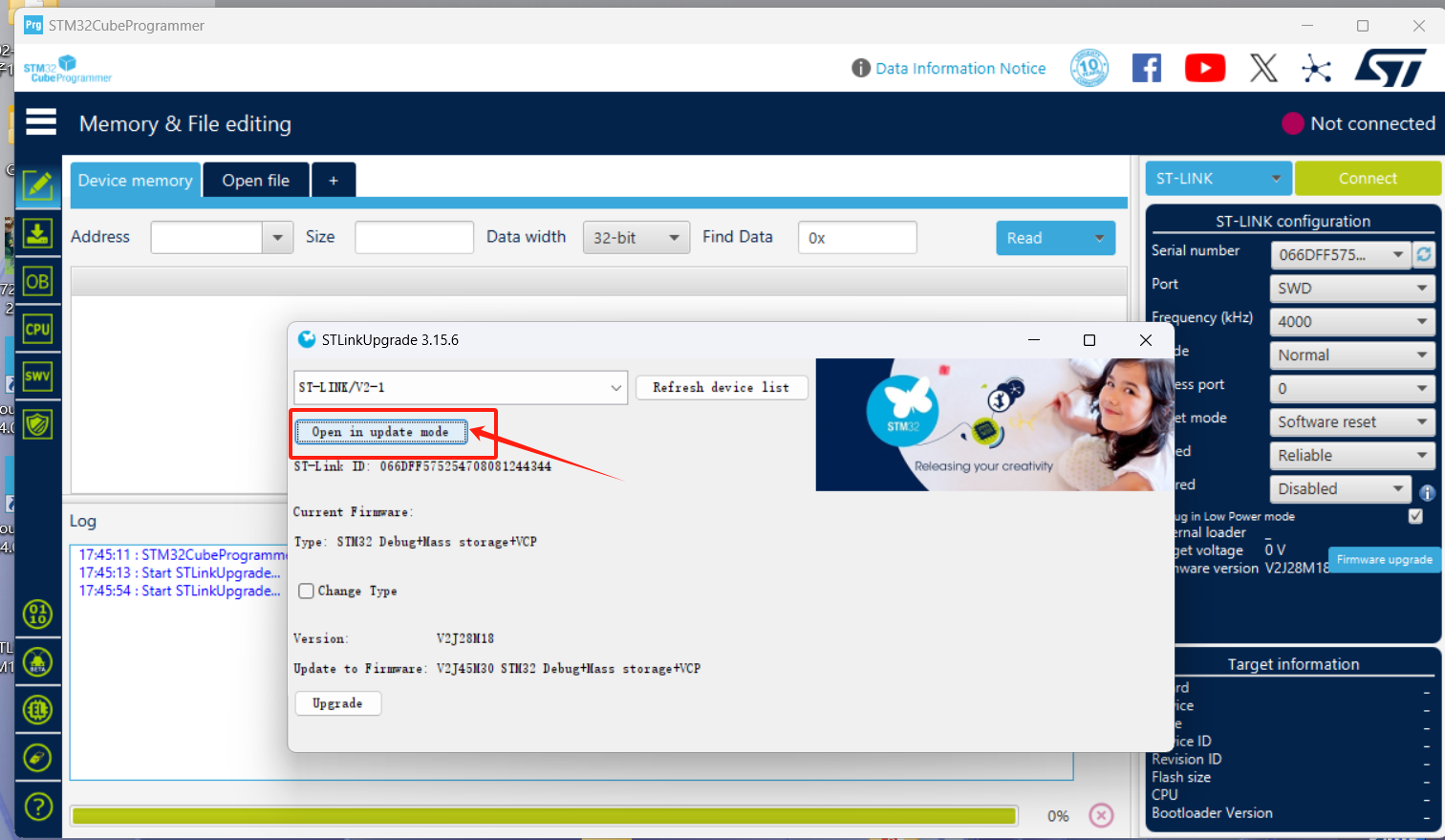Image resolution: width=1445 pixels, height=840 pixels.
Task: Click the Address input field
Action: point(206,237)
